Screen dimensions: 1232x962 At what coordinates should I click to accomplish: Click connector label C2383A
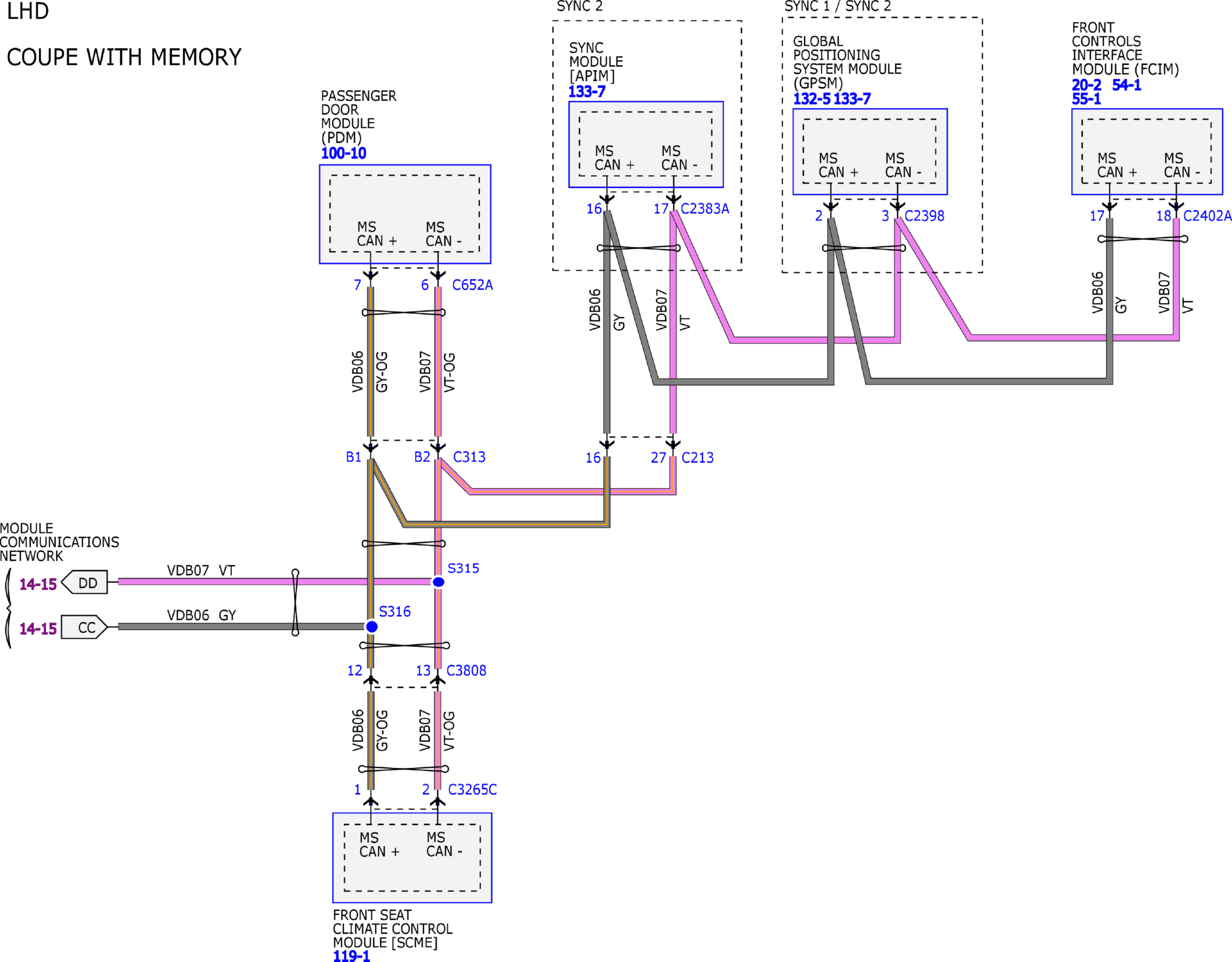704,209
